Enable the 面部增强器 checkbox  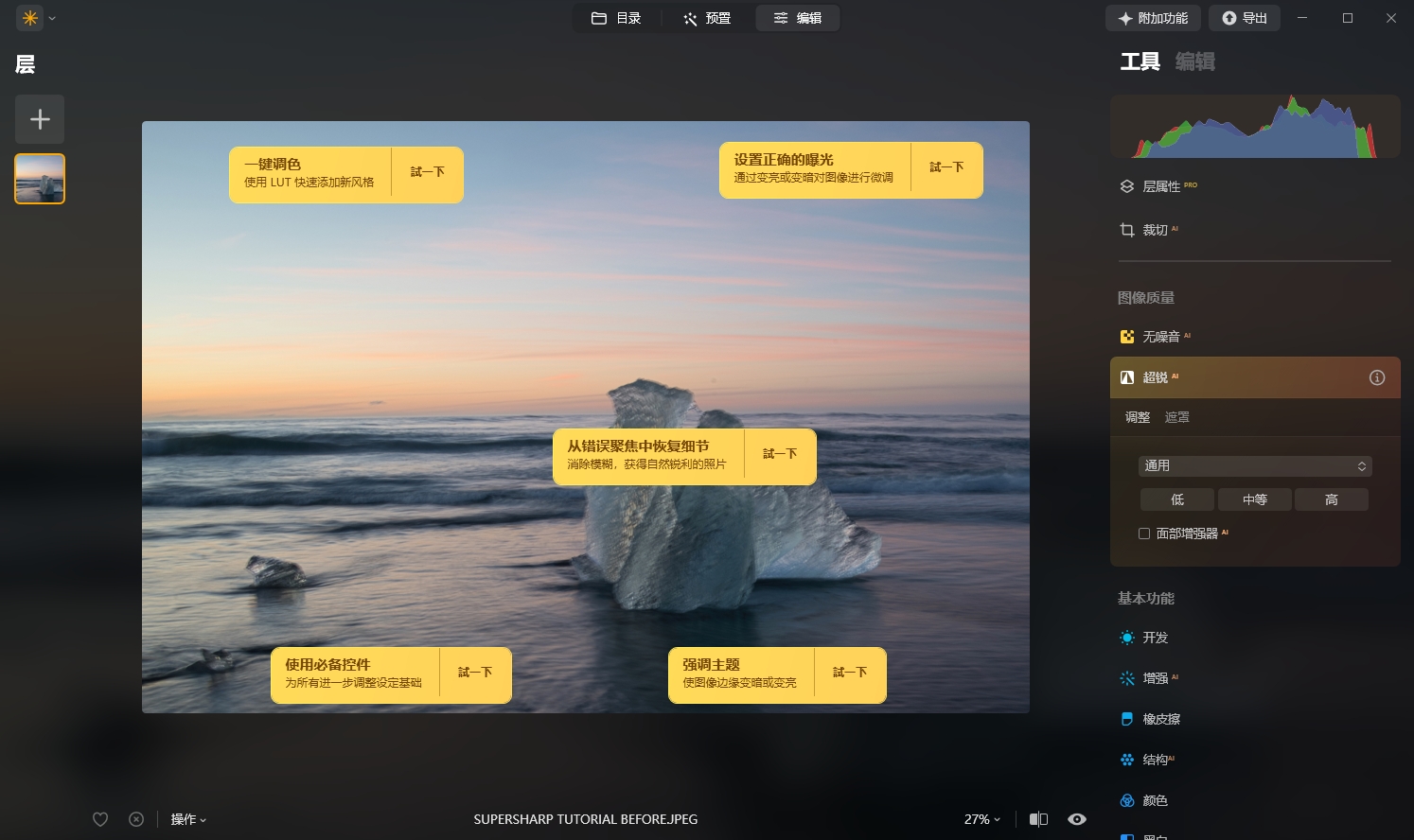1144,534
